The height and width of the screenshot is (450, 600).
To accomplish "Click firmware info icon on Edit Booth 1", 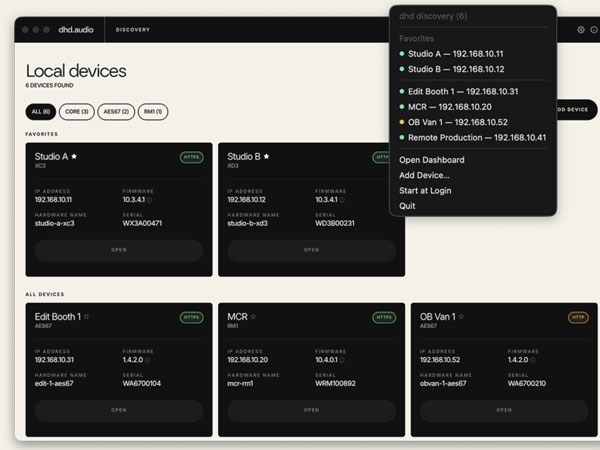I will point(148,360).
